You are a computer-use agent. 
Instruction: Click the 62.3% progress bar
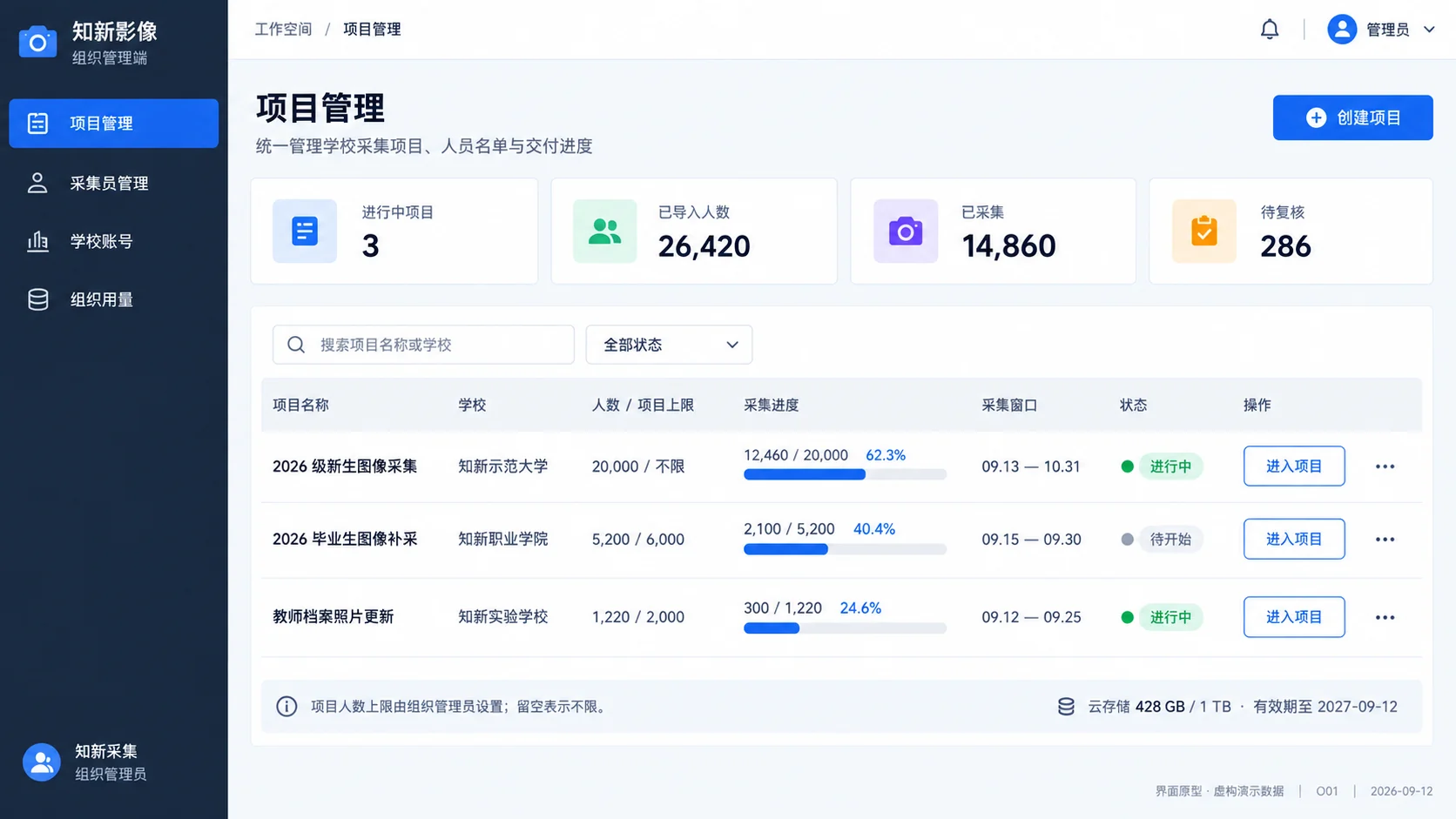click(x=845, y=474)
